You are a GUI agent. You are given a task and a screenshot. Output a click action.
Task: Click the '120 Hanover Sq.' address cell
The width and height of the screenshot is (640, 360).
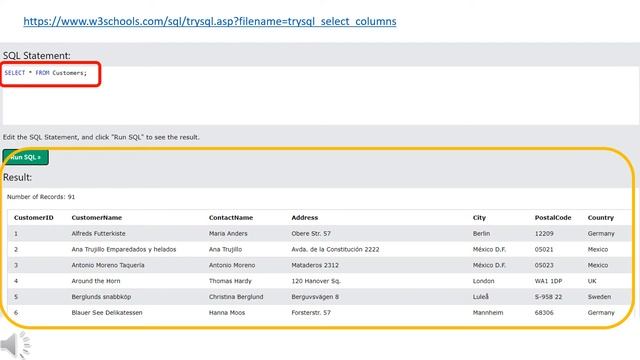[x=316, y=281]
